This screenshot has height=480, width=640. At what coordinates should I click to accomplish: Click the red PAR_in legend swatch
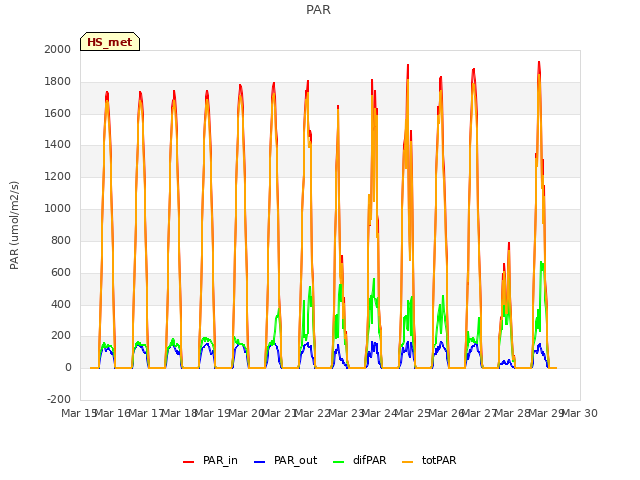tap(189, 462)
